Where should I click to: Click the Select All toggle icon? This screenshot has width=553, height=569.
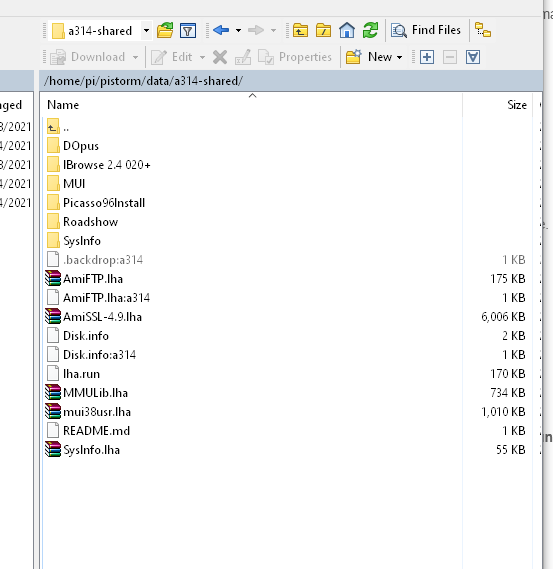point(473,57)
